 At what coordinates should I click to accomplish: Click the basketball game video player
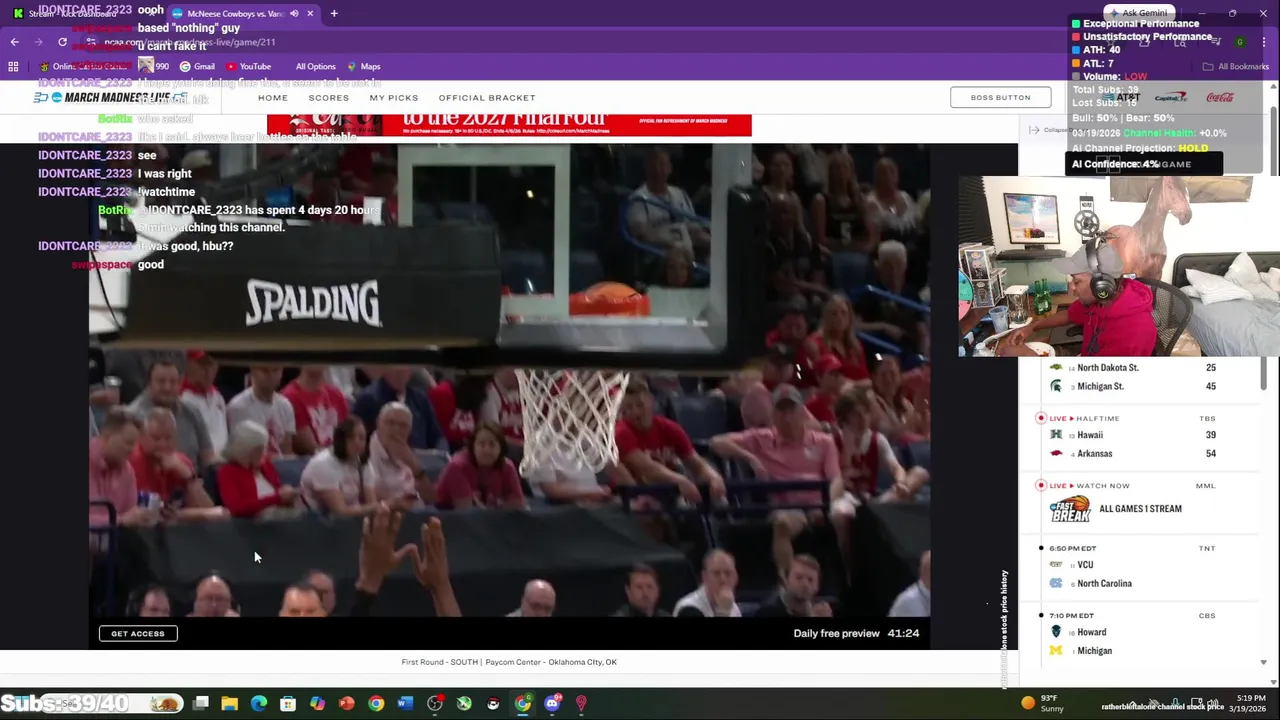509,380
